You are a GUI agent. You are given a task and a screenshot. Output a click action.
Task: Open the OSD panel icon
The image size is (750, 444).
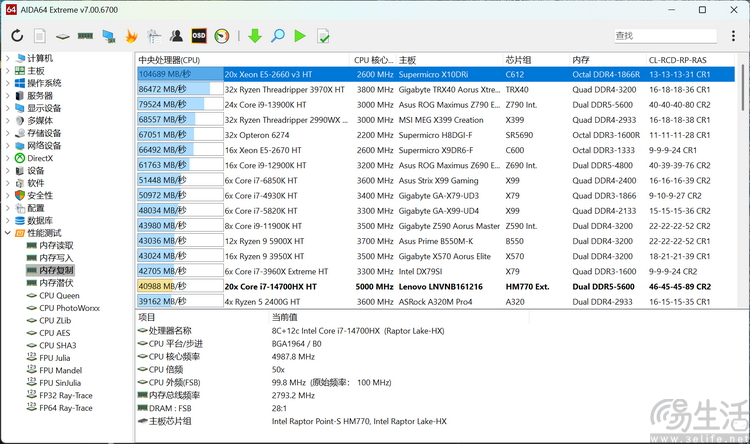(199, 36)
